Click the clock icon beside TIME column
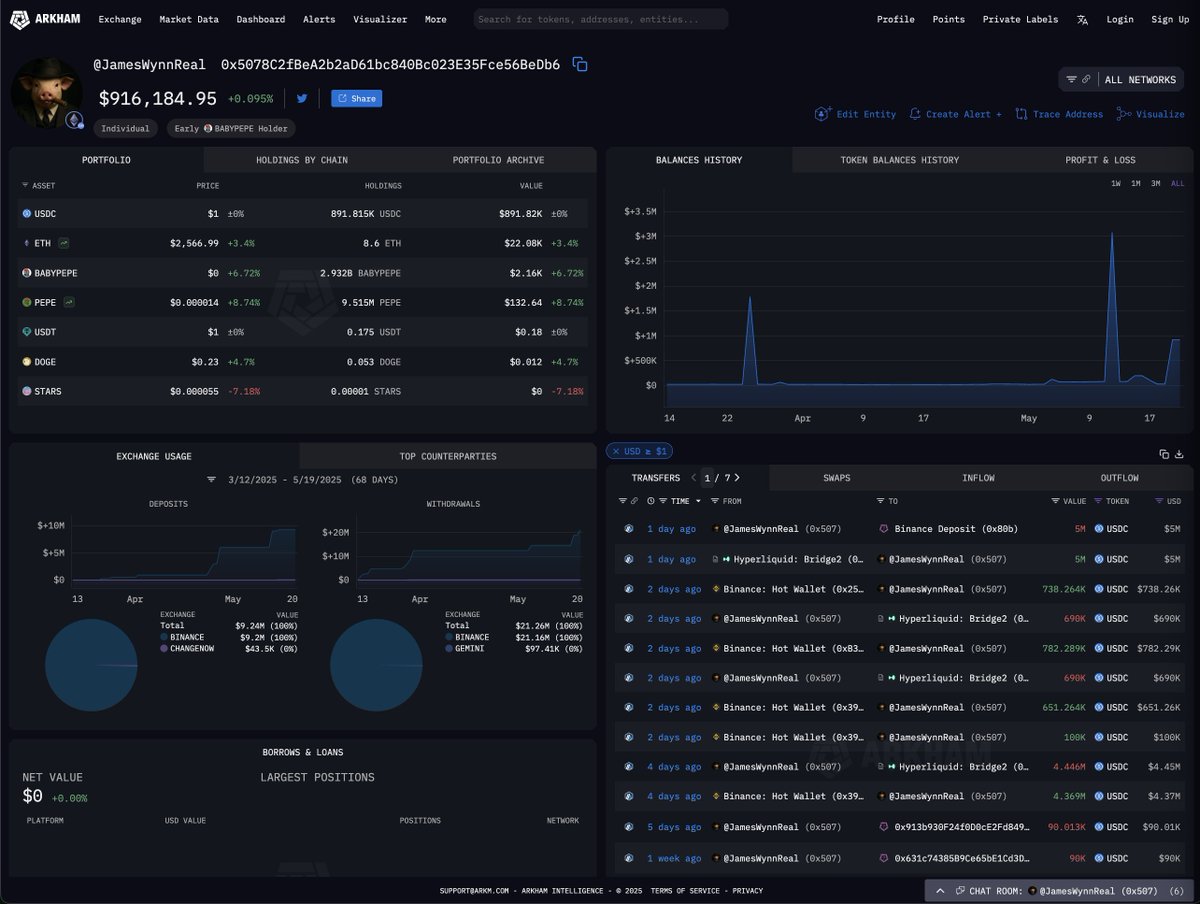Image resolution: width=1200 pixels, height=904 pixels. coord(651,501)
